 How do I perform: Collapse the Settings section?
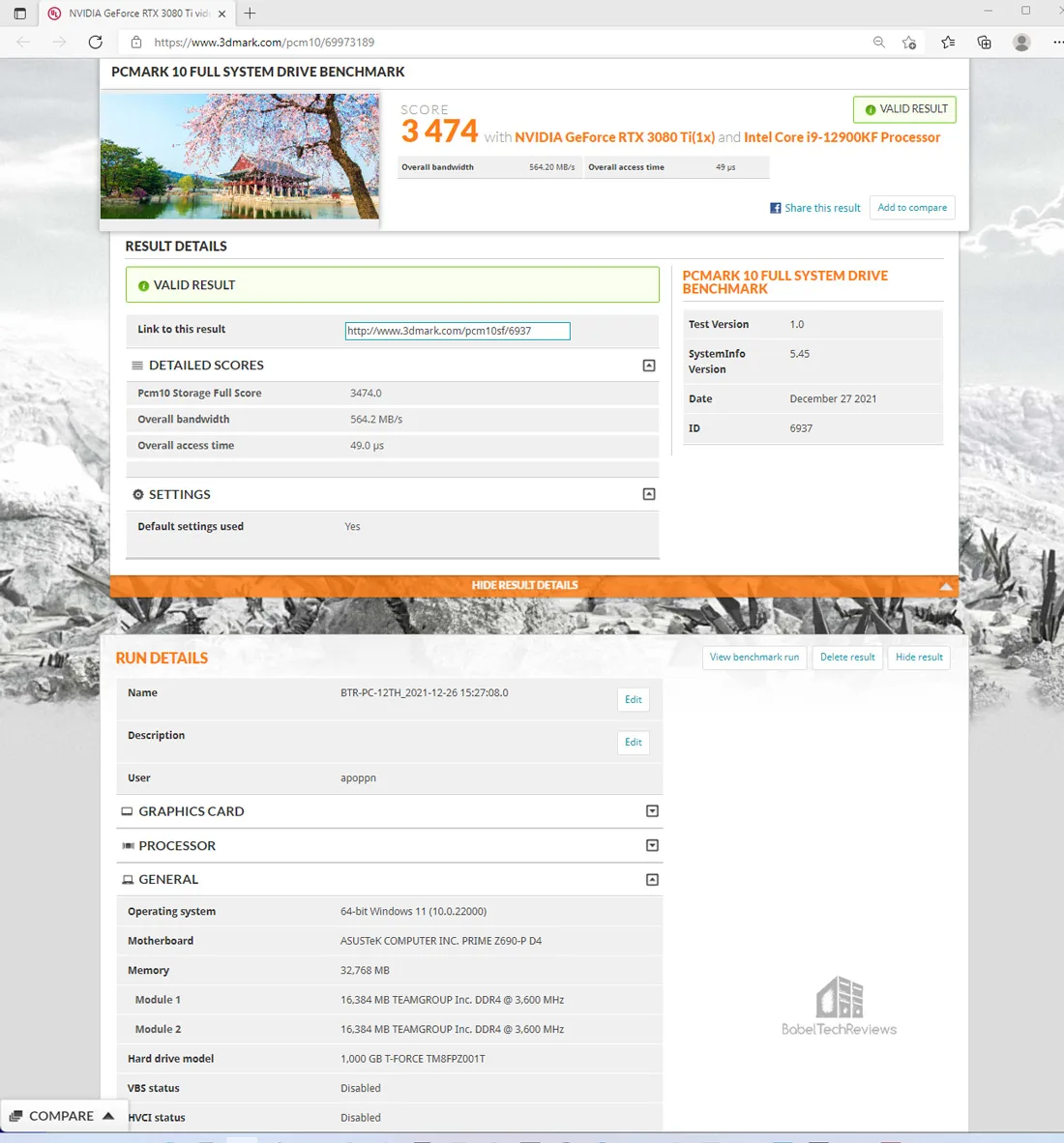coord(649,494)
